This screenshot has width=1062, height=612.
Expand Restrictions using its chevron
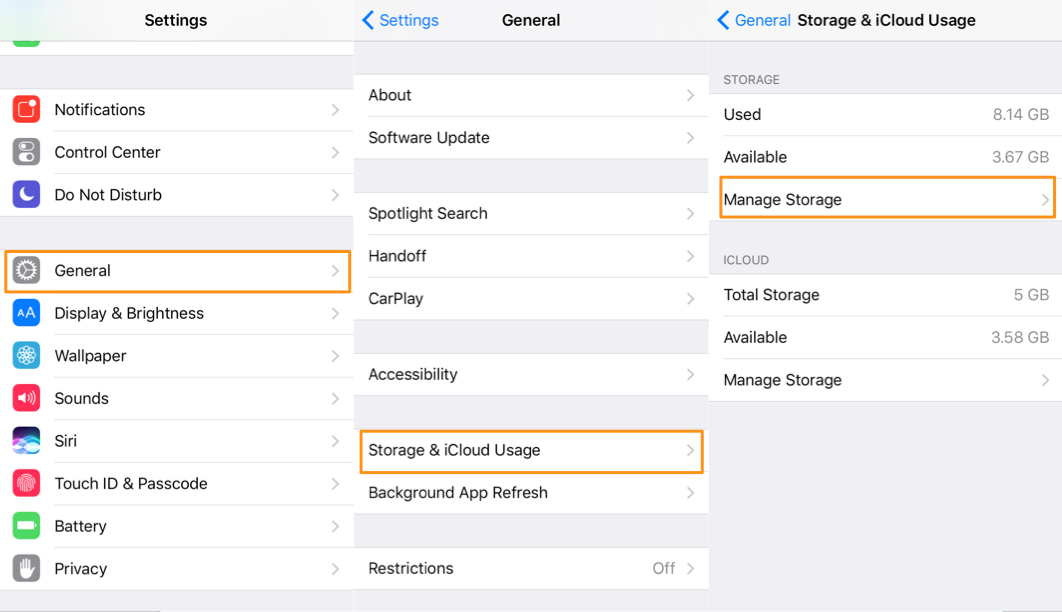[690, 569]
